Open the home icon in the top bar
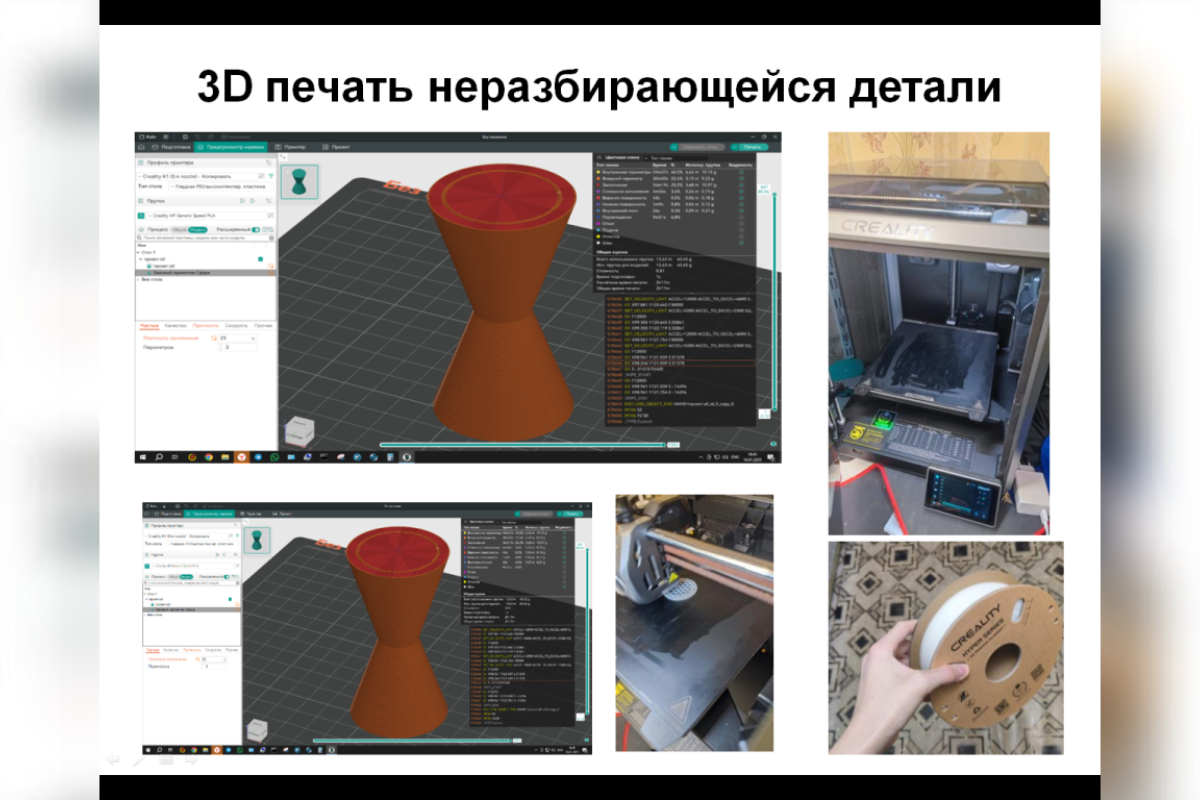1200x800 pixels. coord(140,147)
